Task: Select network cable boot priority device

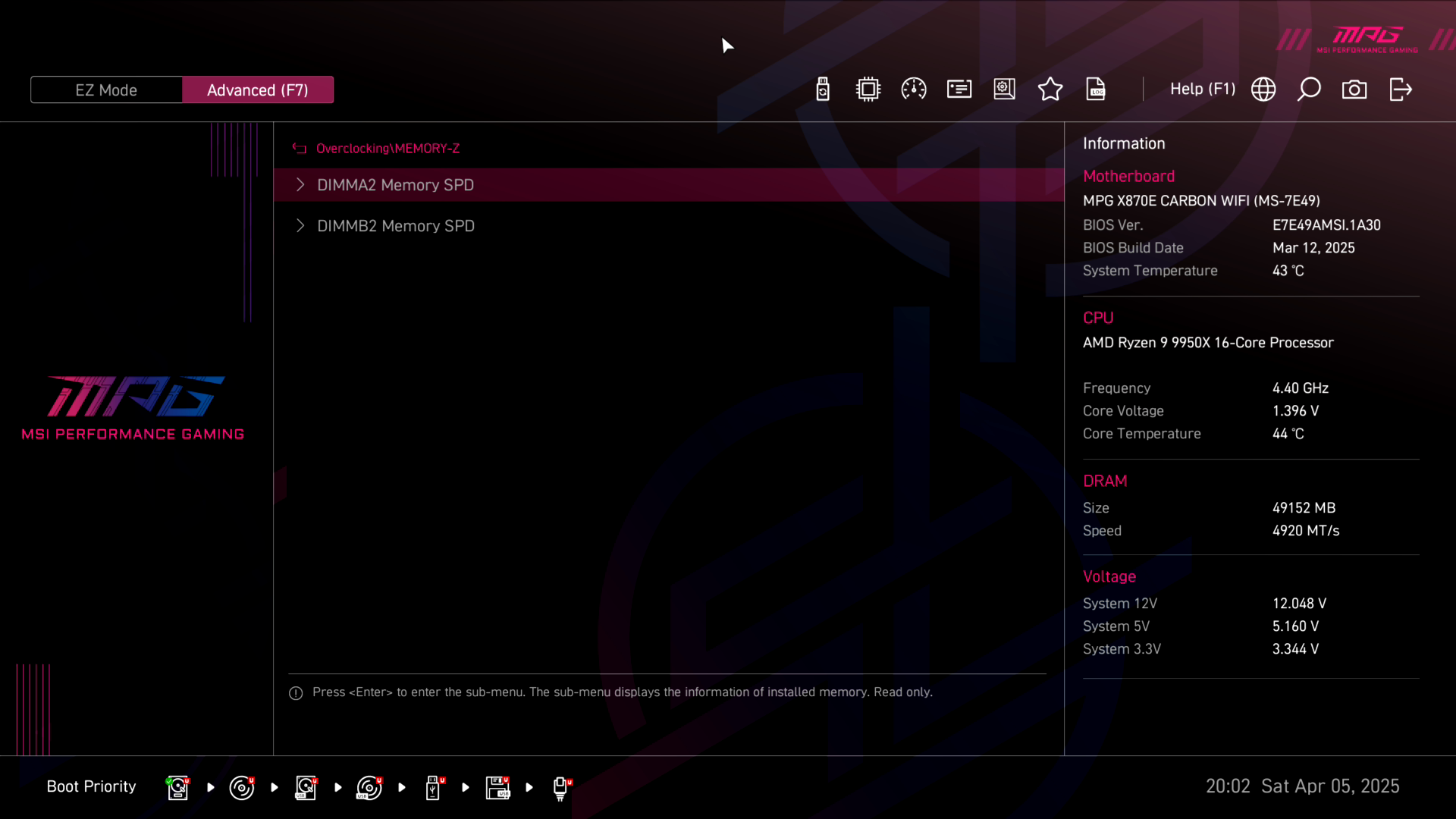Action: [560, 787]
